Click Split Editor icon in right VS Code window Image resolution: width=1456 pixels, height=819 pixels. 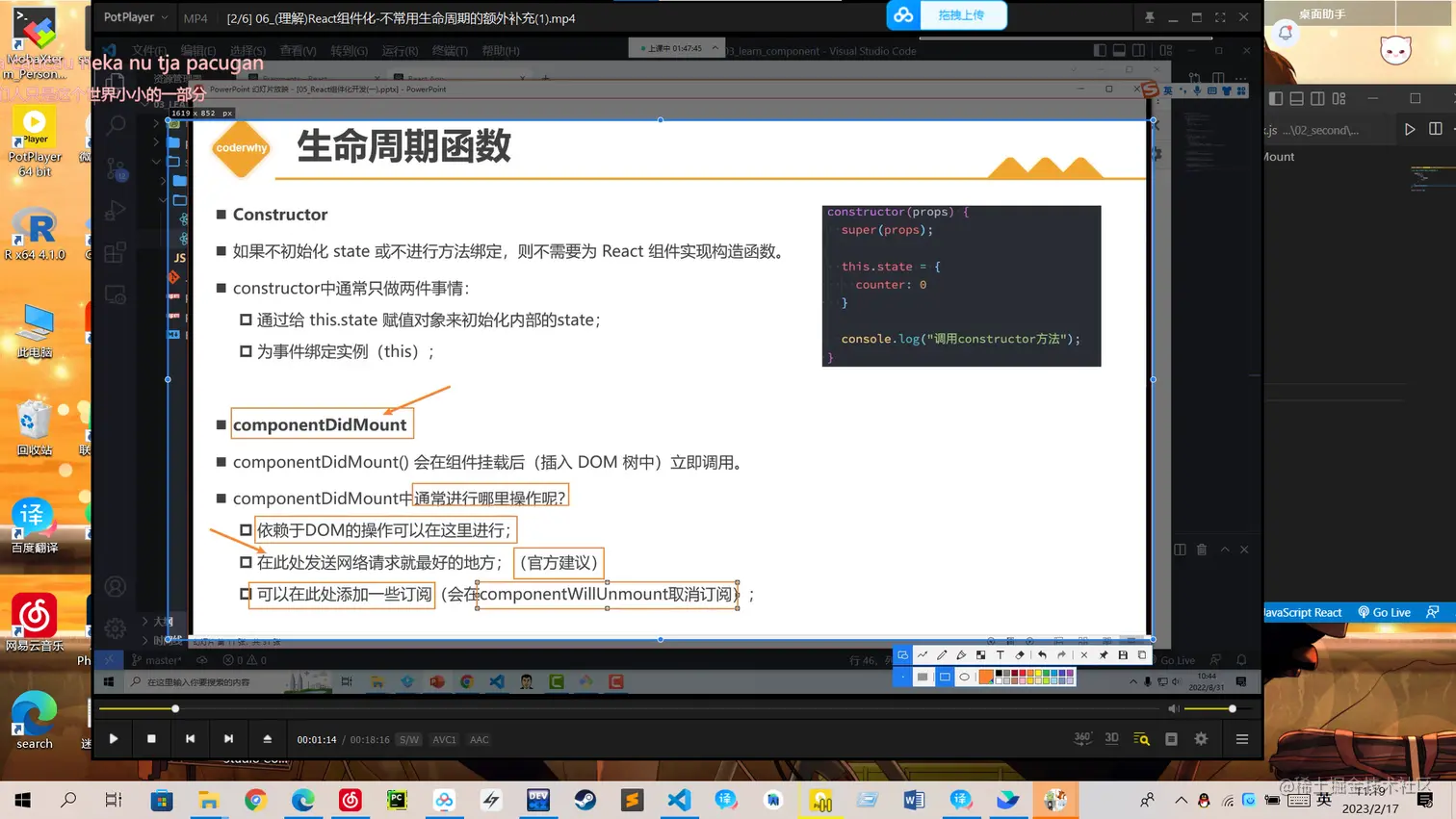[1436, 129]
